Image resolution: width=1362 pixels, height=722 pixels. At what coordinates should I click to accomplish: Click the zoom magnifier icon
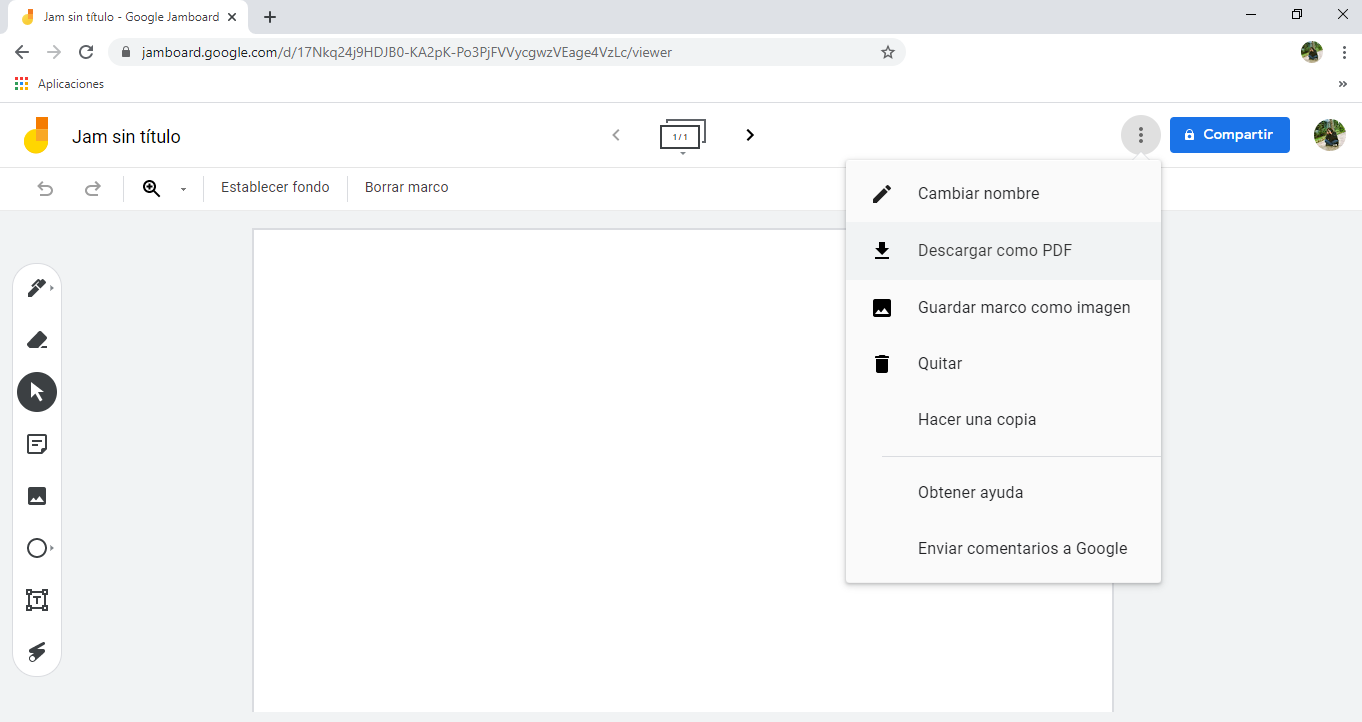(x=152, y=188)
